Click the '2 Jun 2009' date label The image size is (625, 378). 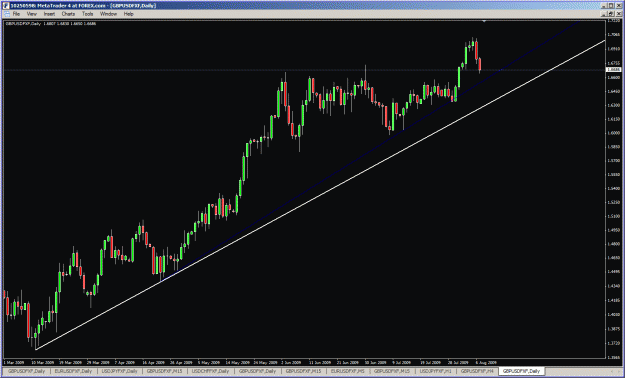pos(291,363)
